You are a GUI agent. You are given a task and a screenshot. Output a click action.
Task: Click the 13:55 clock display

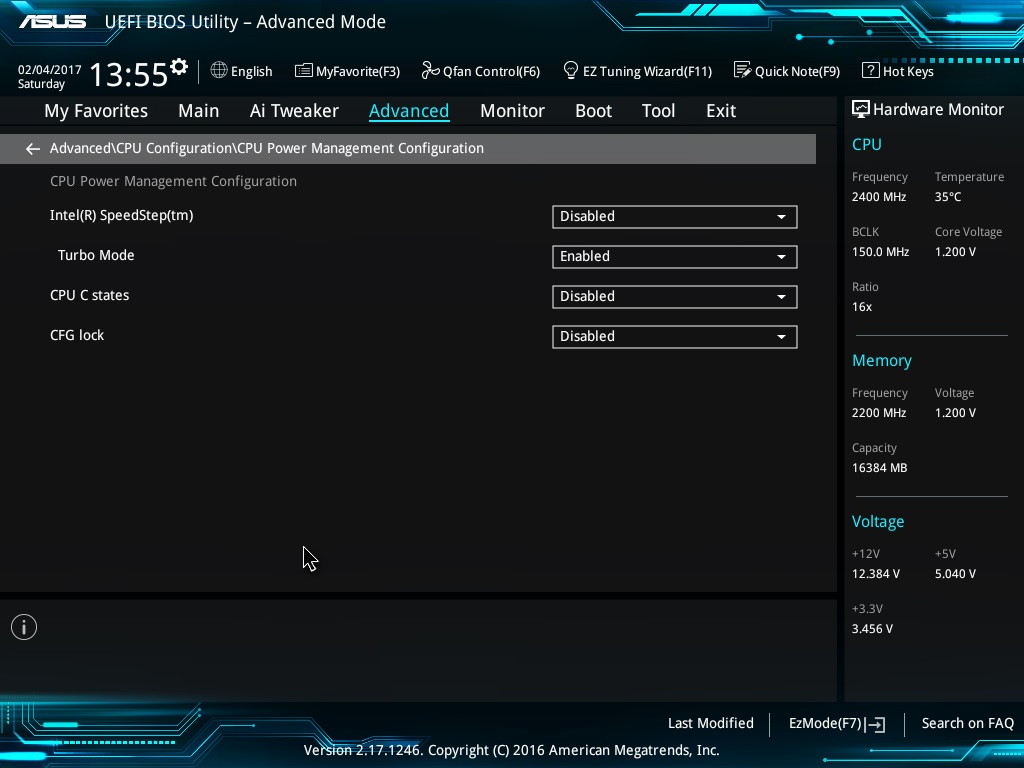(x=128, y=74)
